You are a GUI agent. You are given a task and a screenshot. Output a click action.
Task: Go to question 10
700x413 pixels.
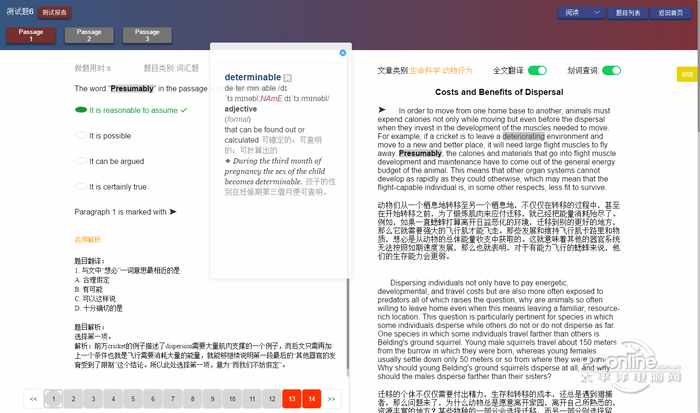pyautogui.click(x=232, y=399)
